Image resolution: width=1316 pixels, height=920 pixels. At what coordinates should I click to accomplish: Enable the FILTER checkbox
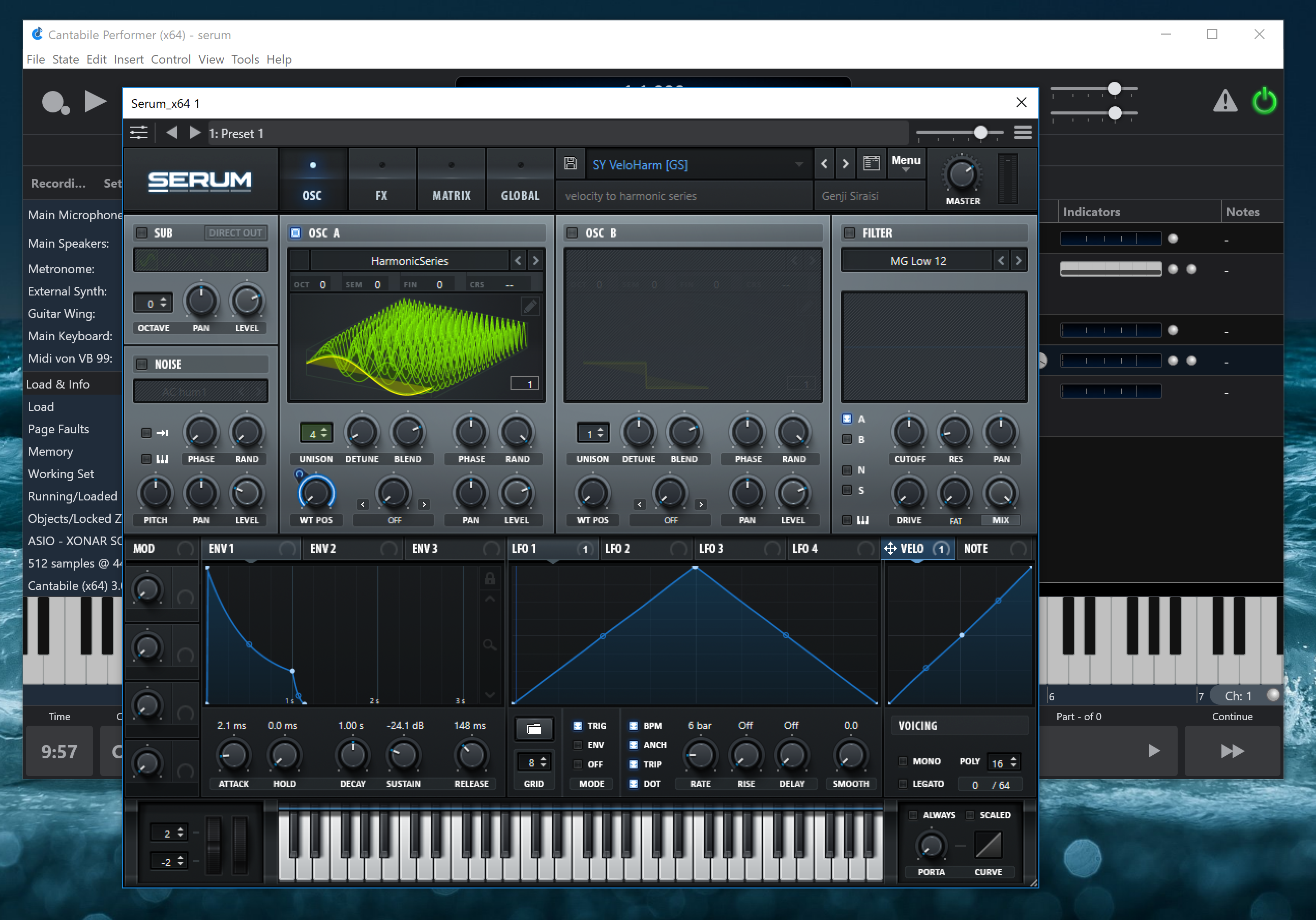click(x=849, y=233)
